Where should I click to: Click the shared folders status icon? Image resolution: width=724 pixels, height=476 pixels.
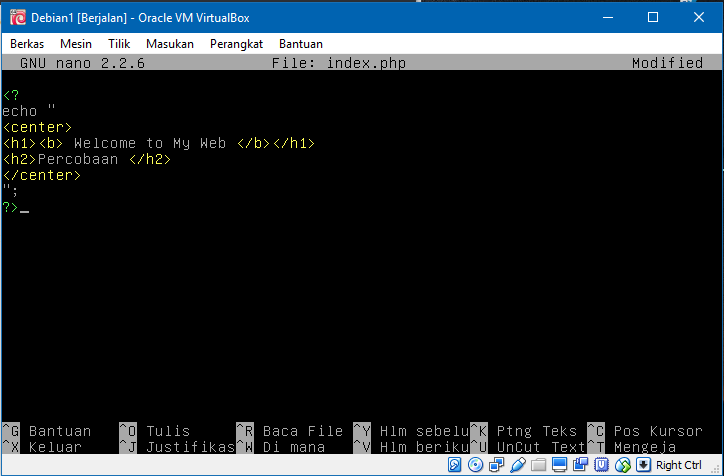(x=538, y=464)
